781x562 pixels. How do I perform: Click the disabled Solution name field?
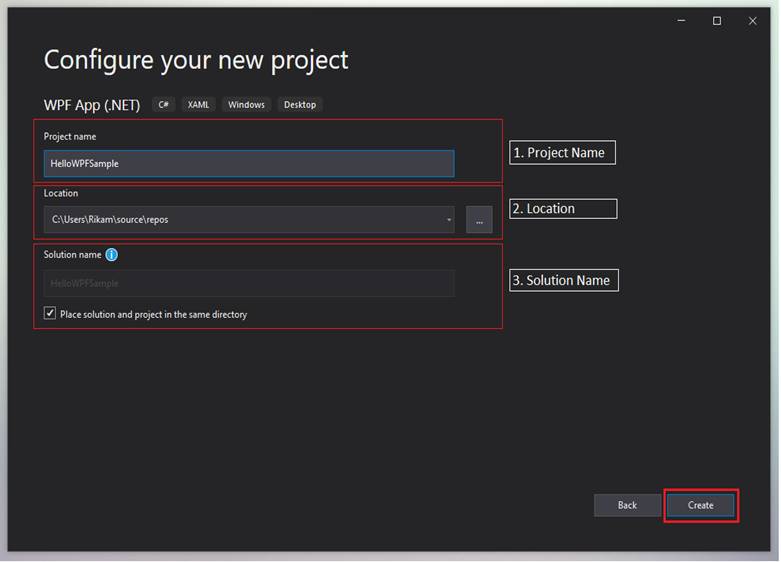248,284
